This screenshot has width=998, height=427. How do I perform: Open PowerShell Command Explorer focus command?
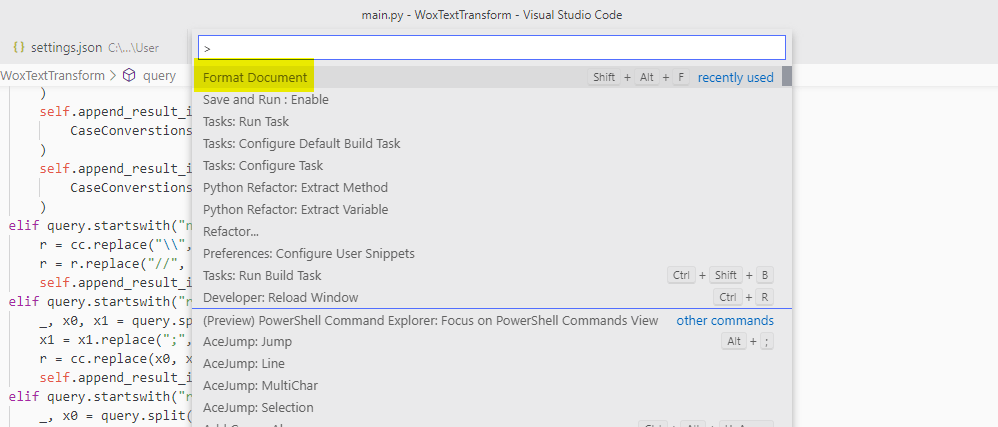coord(430,320)
